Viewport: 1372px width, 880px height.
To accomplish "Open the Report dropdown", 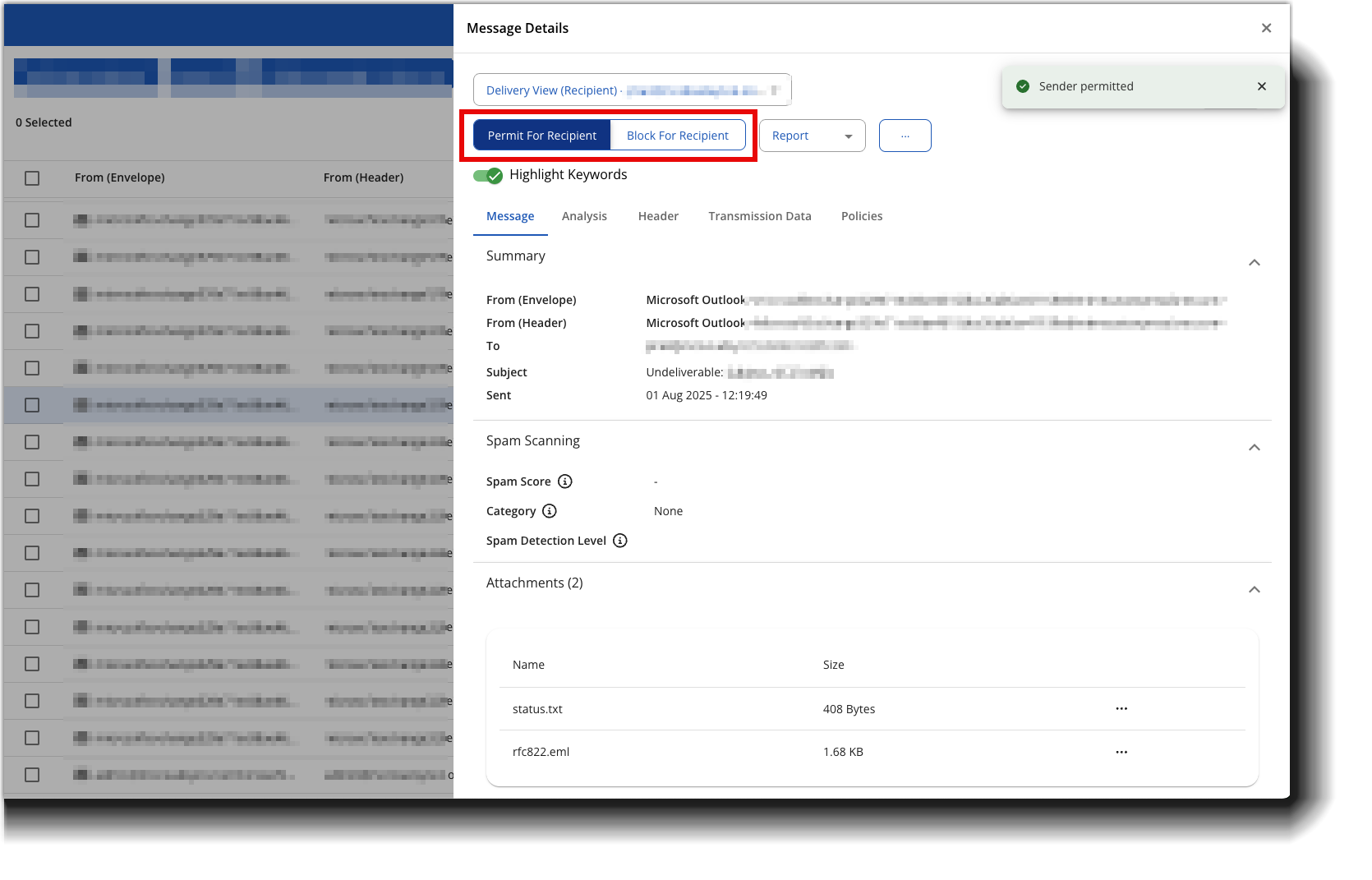I will click(x=812, y=136).
